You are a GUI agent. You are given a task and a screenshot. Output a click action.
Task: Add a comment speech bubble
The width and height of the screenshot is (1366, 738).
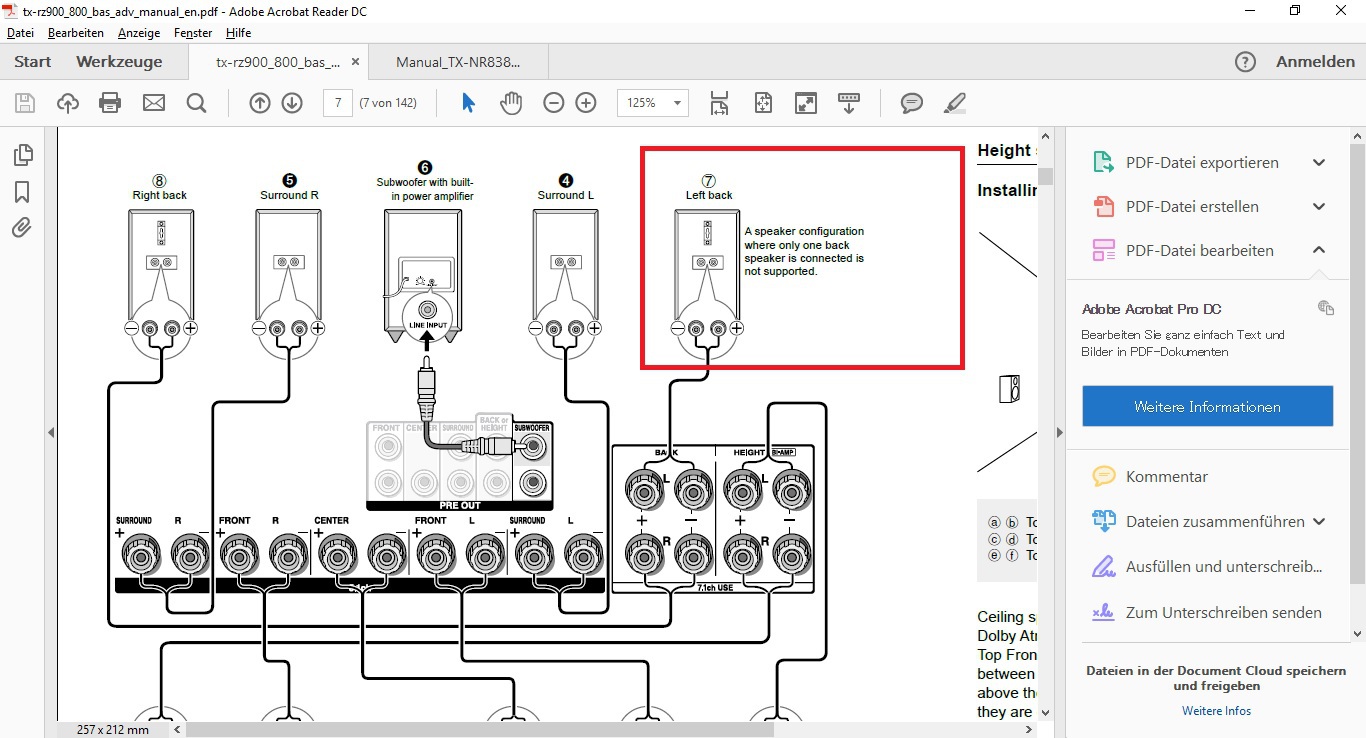coord(911,103)
